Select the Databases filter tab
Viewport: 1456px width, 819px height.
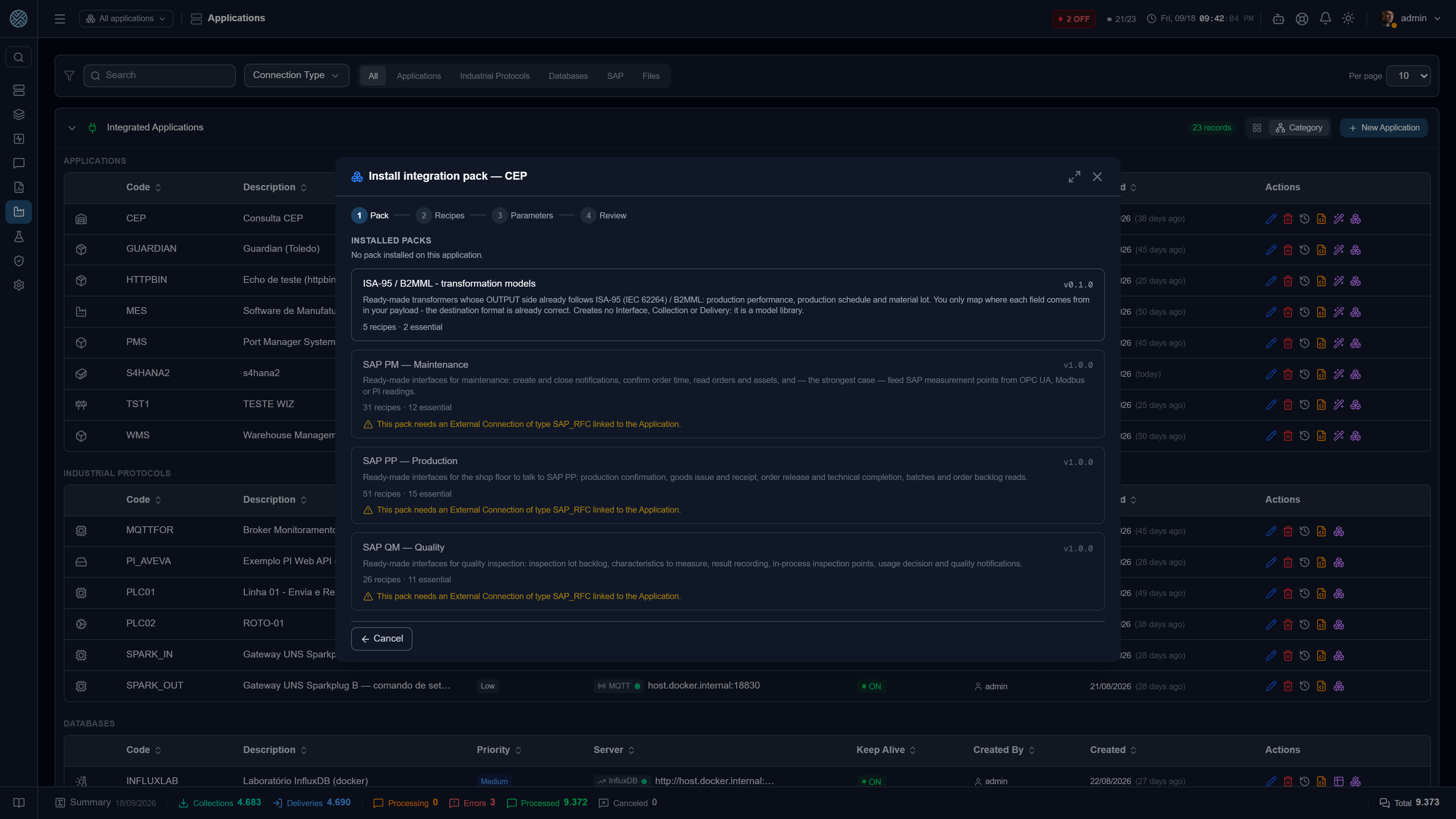click(x=568, y=76)
